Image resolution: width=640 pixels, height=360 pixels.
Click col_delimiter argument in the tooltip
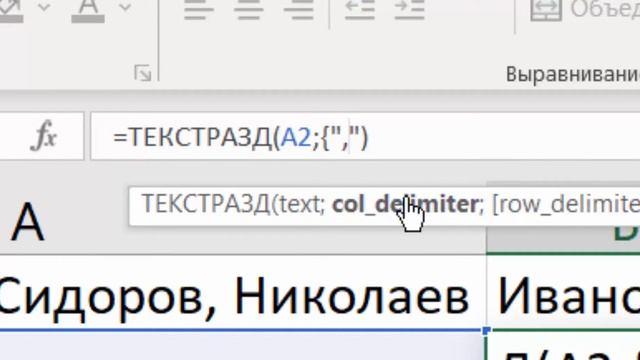404,204
